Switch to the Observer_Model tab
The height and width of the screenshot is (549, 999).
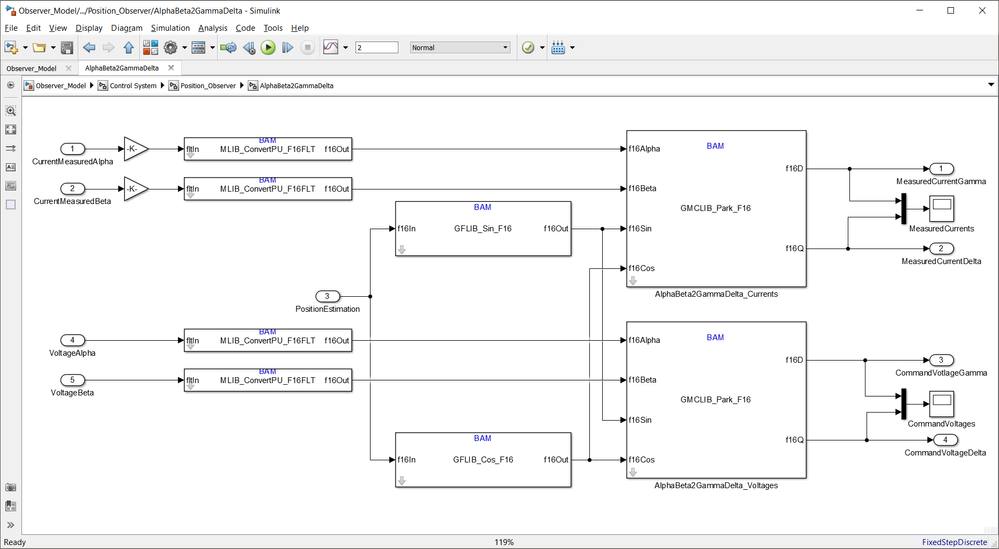[31, 68]
